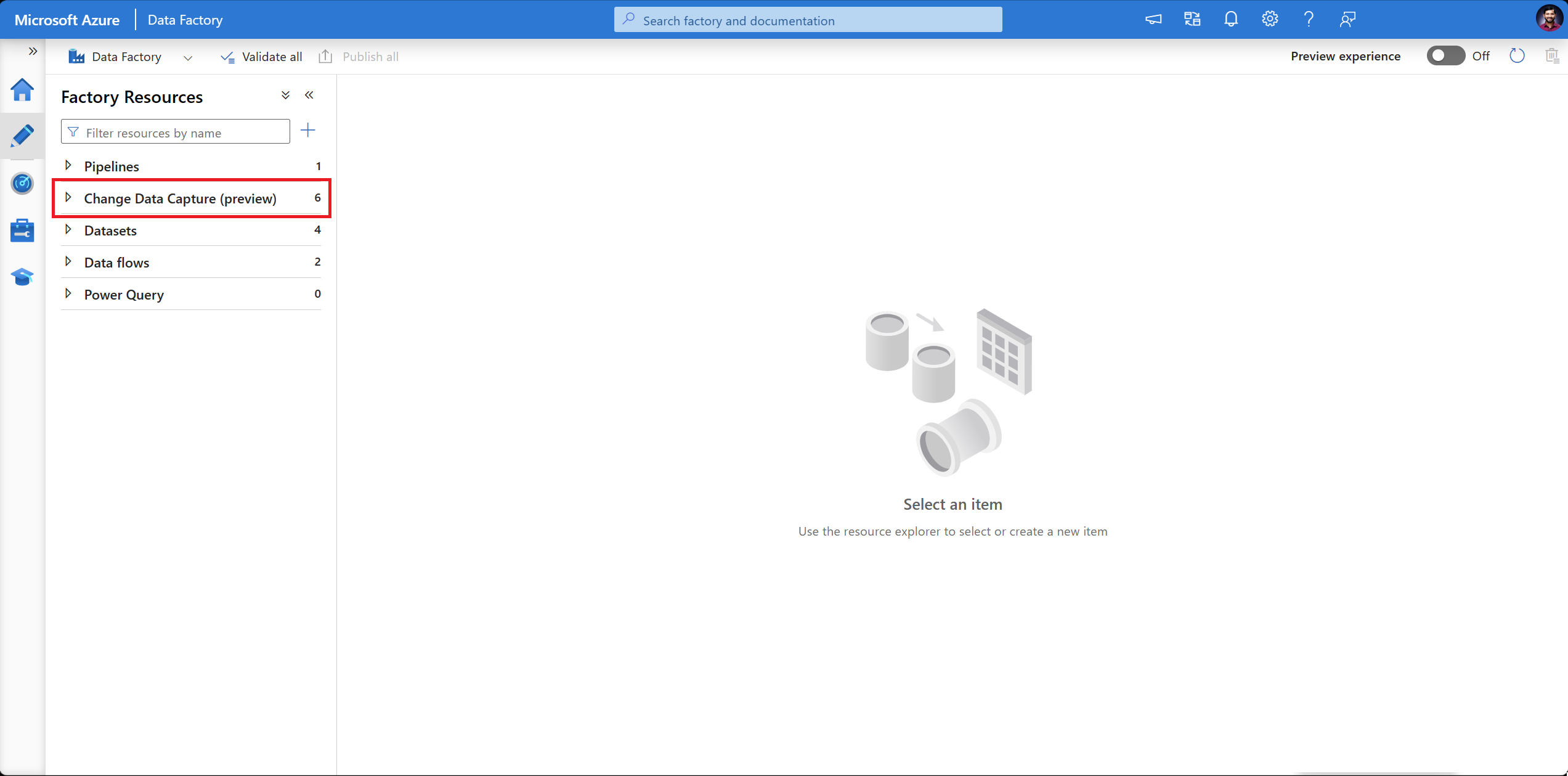The height and width of the screenshot is (776, 1568).
Task: Click the refresh icon near Preview experience
Action: (1516, 56)
